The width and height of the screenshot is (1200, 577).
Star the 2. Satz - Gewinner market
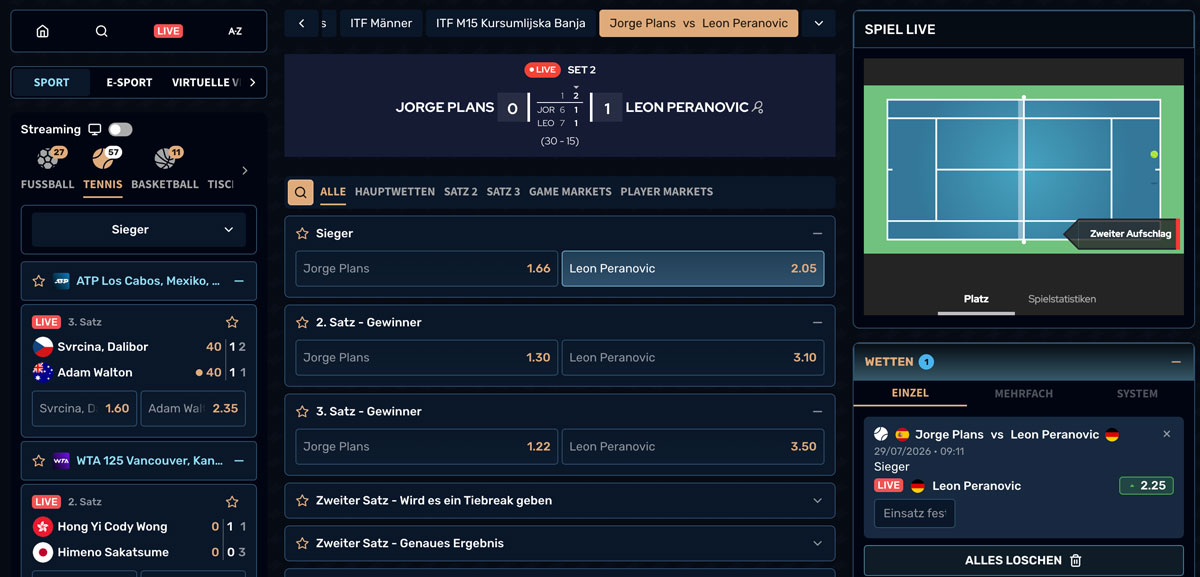pyautogui.click(x=302, y=322)
